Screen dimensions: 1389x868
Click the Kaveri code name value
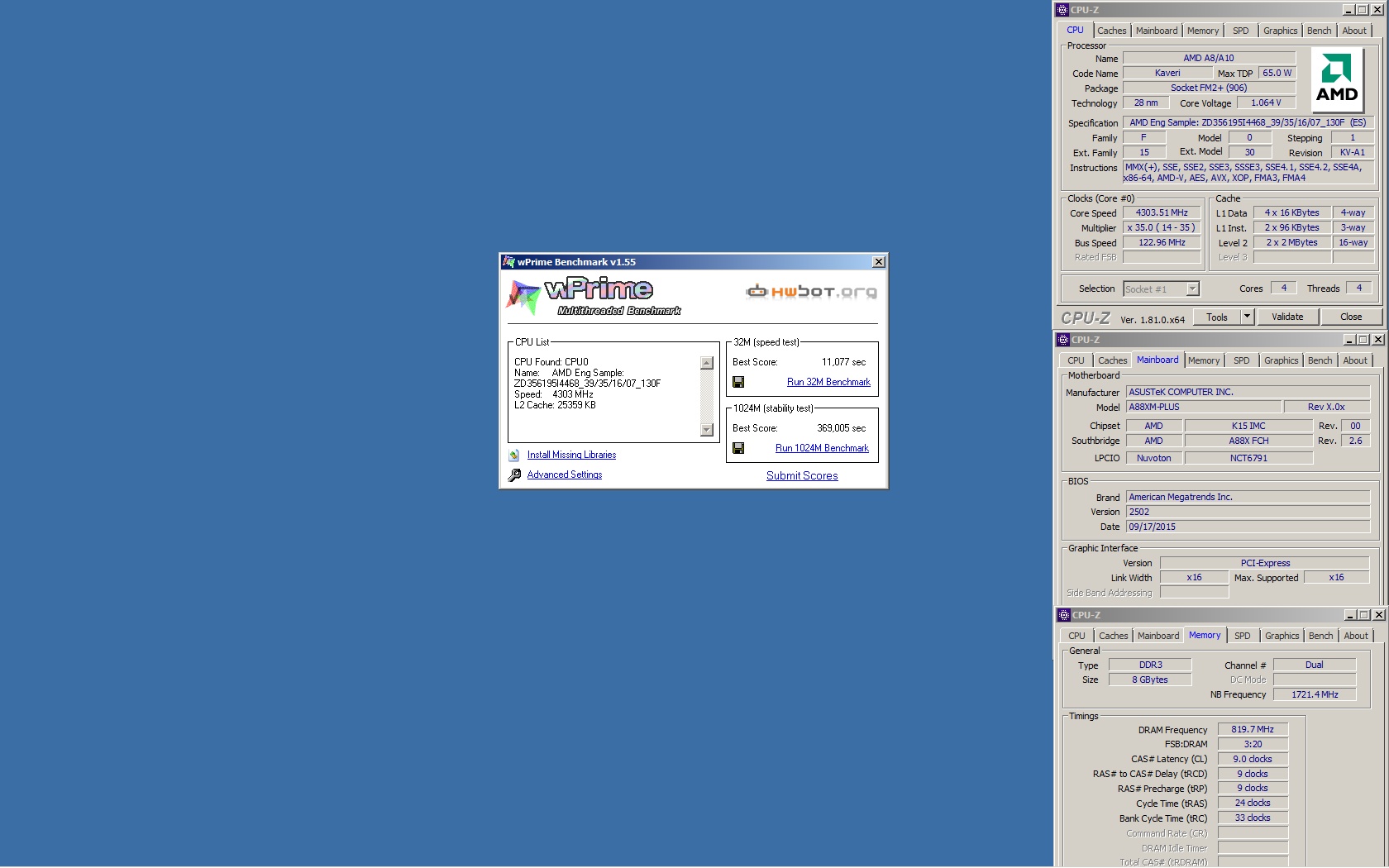tap(1167, 73)
